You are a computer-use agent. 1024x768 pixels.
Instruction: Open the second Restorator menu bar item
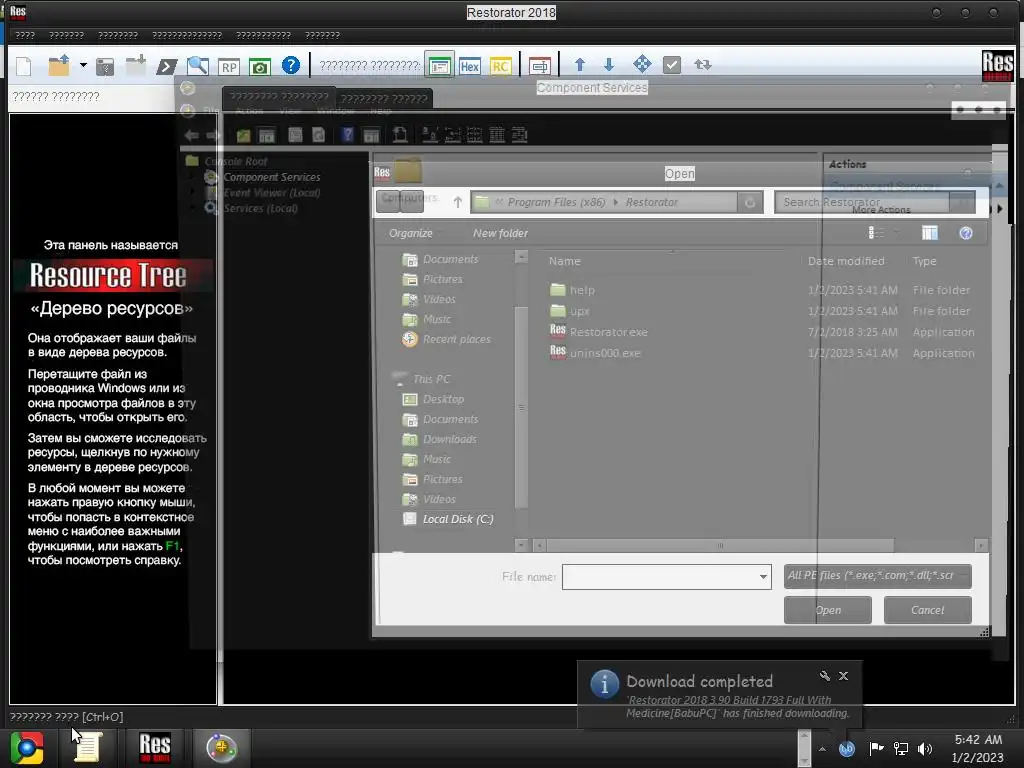[67, 35]
